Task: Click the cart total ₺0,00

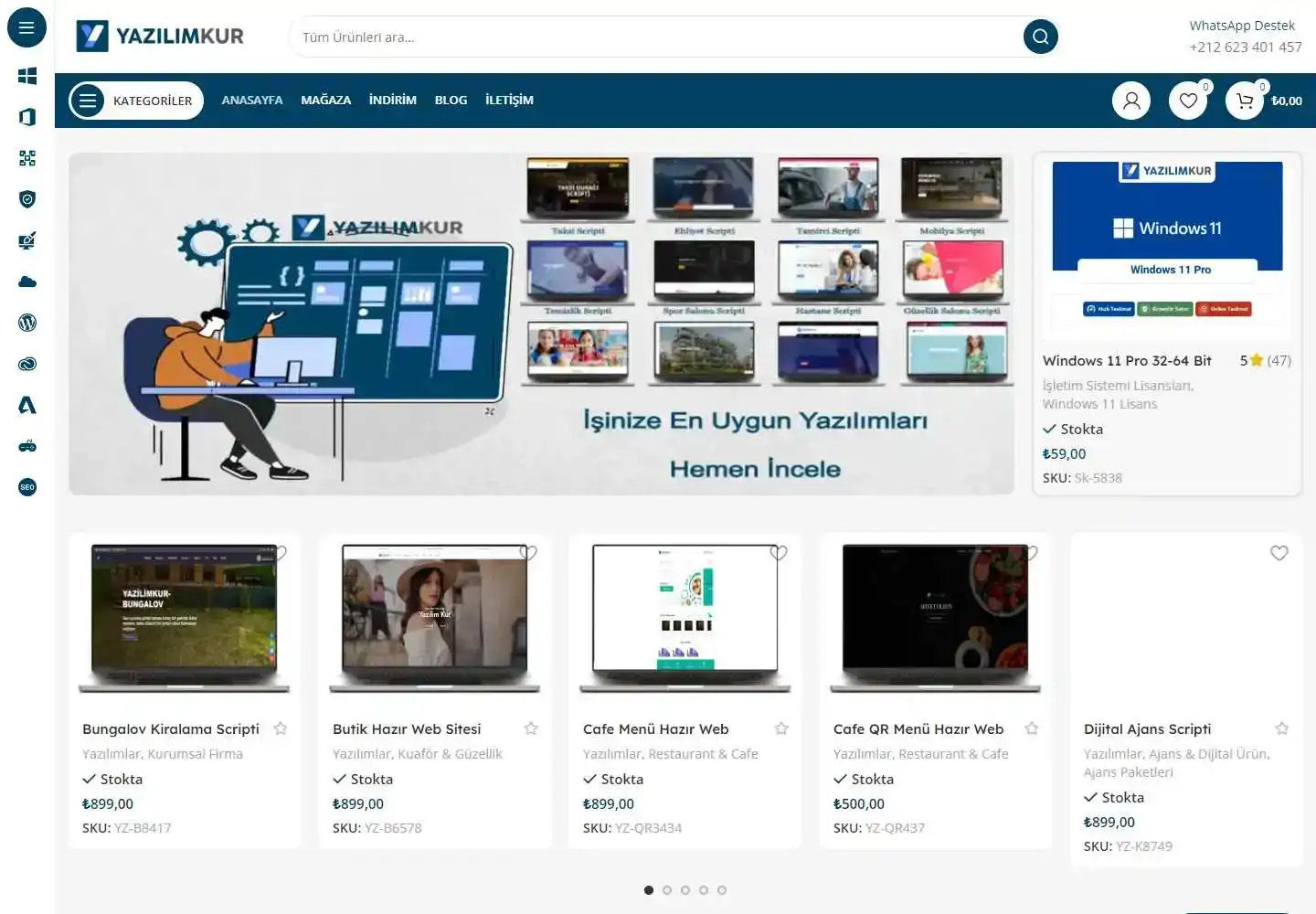Action: point(1287,101)
